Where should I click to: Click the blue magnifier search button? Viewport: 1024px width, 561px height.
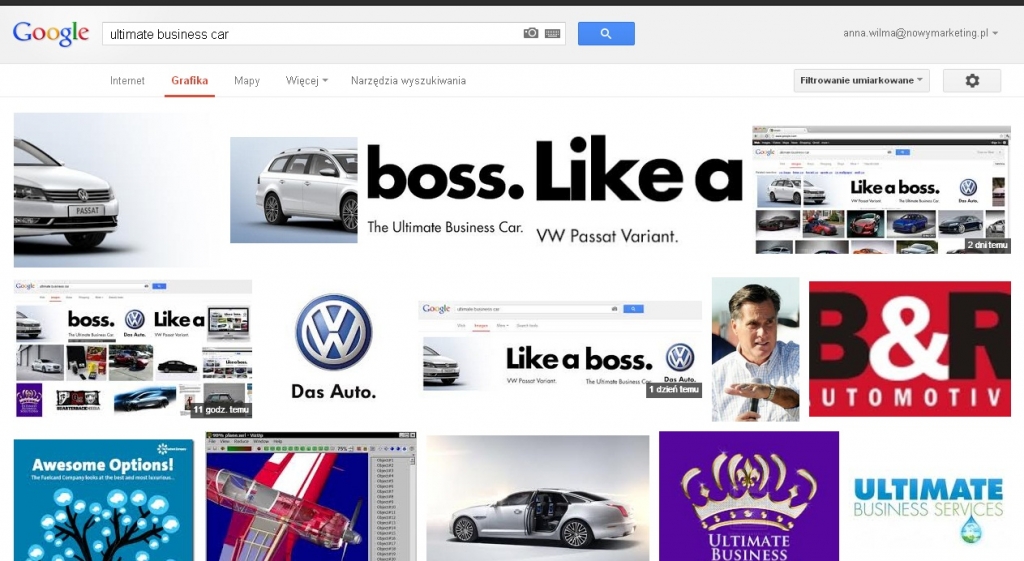[x=606, y=34]
